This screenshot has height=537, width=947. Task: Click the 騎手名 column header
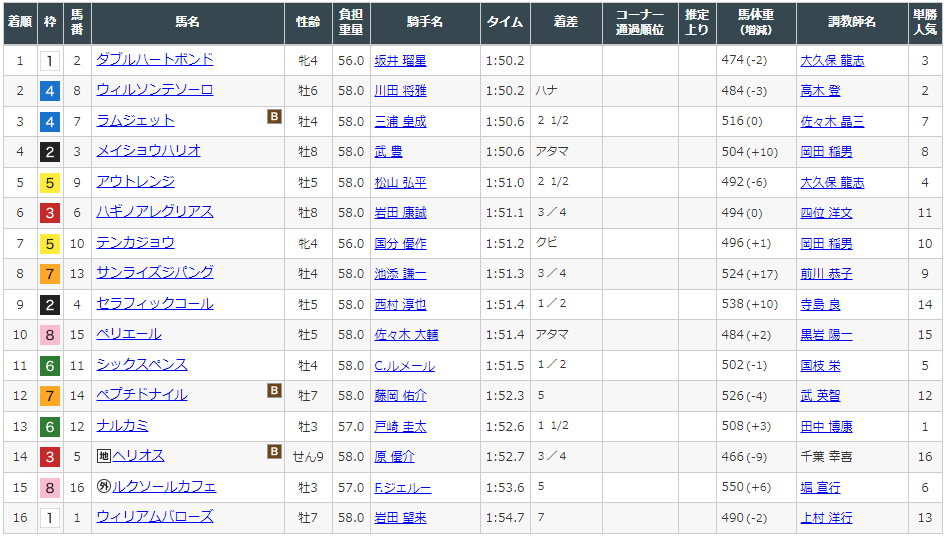[x=425, y=21]
